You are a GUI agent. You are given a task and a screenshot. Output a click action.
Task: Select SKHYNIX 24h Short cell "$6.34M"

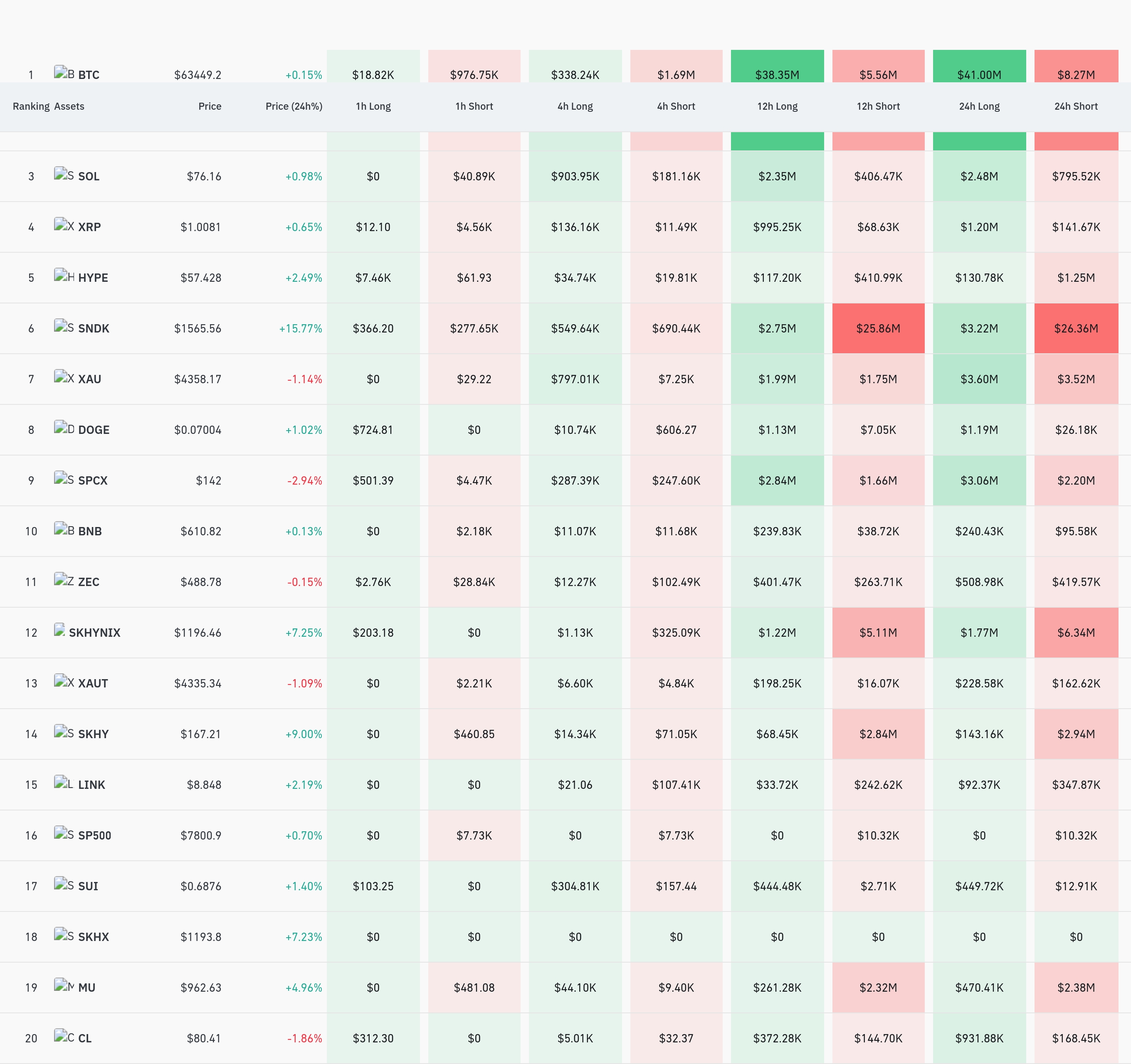(1077, 632)
